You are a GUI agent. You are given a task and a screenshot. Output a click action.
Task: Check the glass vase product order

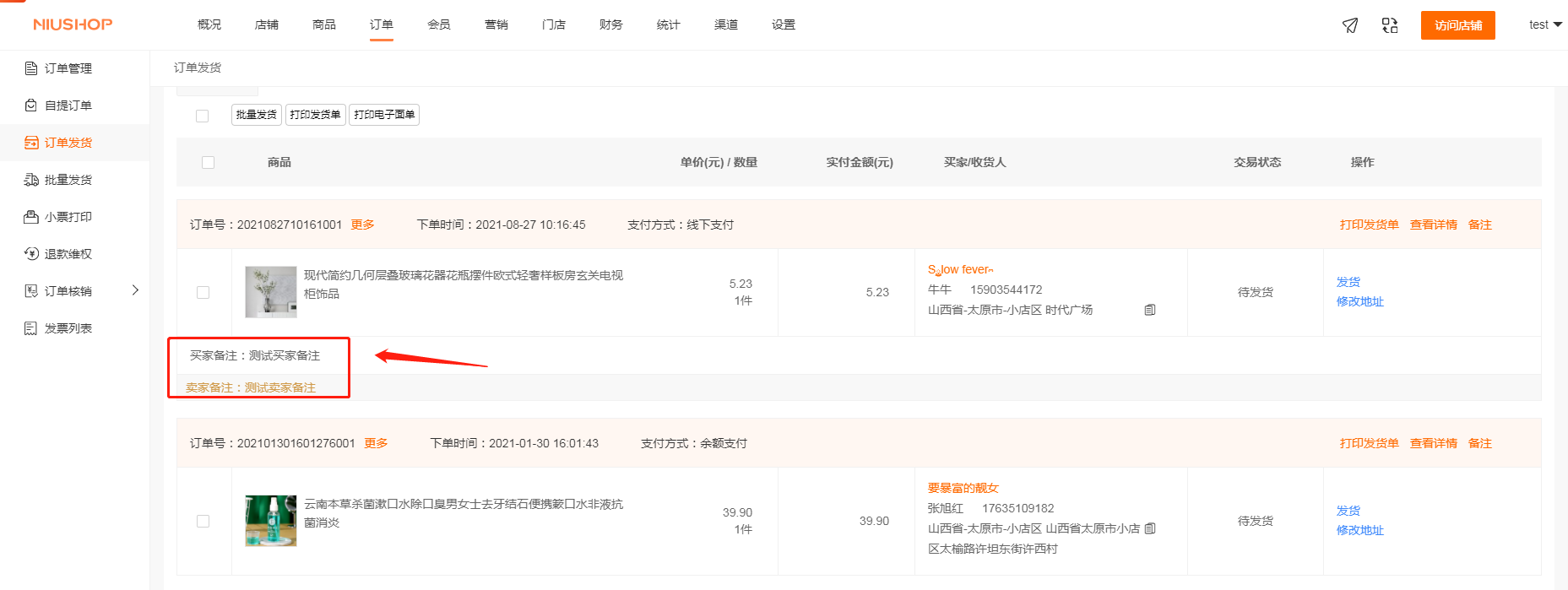(203, 292)
